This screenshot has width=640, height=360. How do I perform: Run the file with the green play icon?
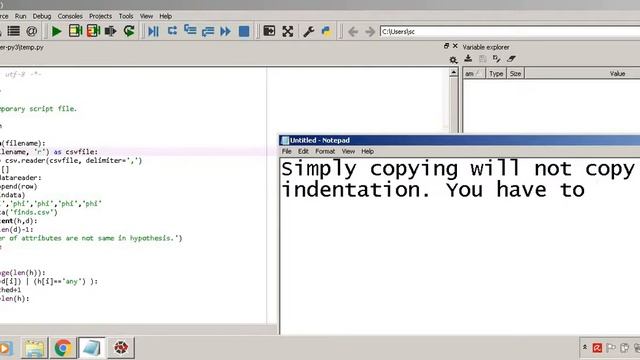tap(56, 31)
